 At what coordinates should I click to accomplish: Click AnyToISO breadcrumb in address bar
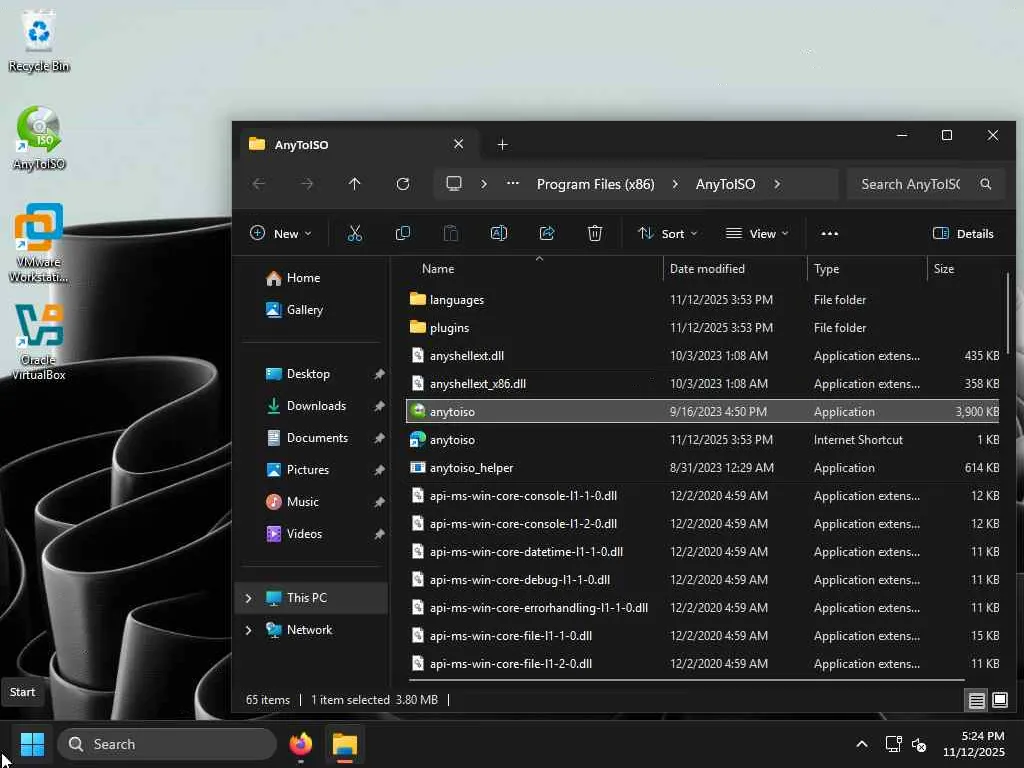[x=725, y=184]
